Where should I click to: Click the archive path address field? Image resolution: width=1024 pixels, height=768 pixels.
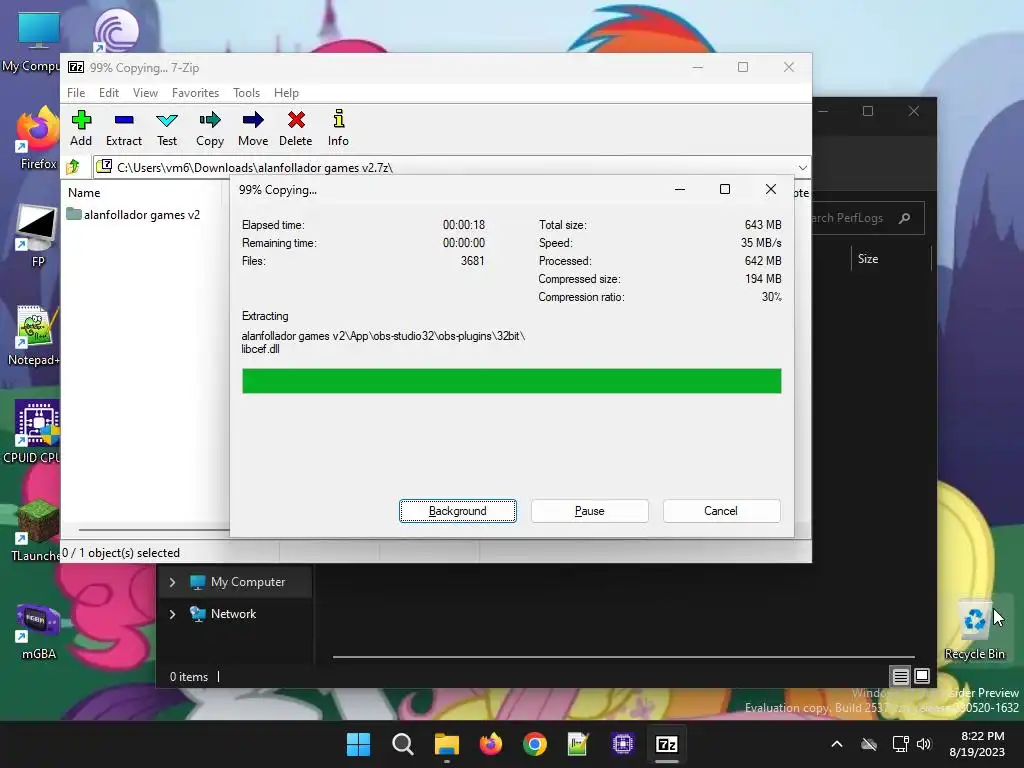444,168
